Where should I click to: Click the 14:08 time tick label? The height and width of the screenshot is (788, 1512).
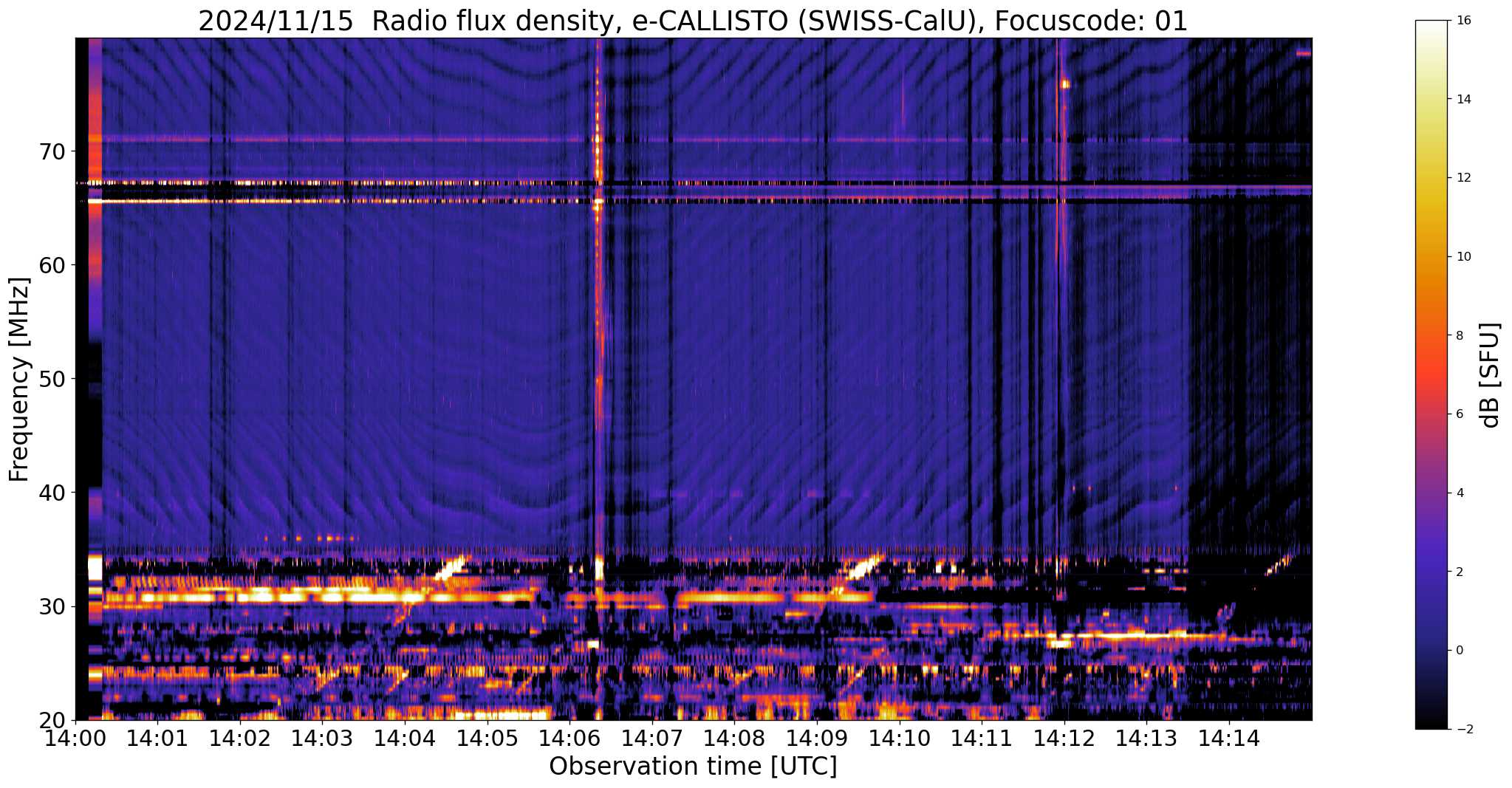[735, 738]
